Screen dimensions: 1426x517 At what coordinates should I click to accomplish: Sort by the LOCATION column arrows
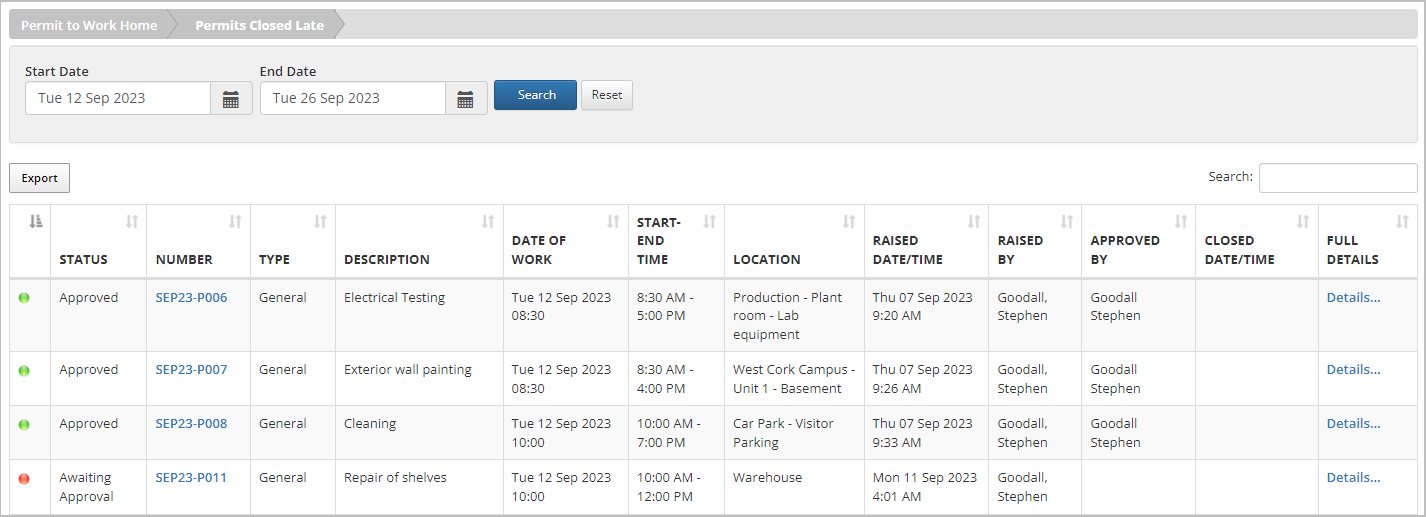tap(849, 221)
